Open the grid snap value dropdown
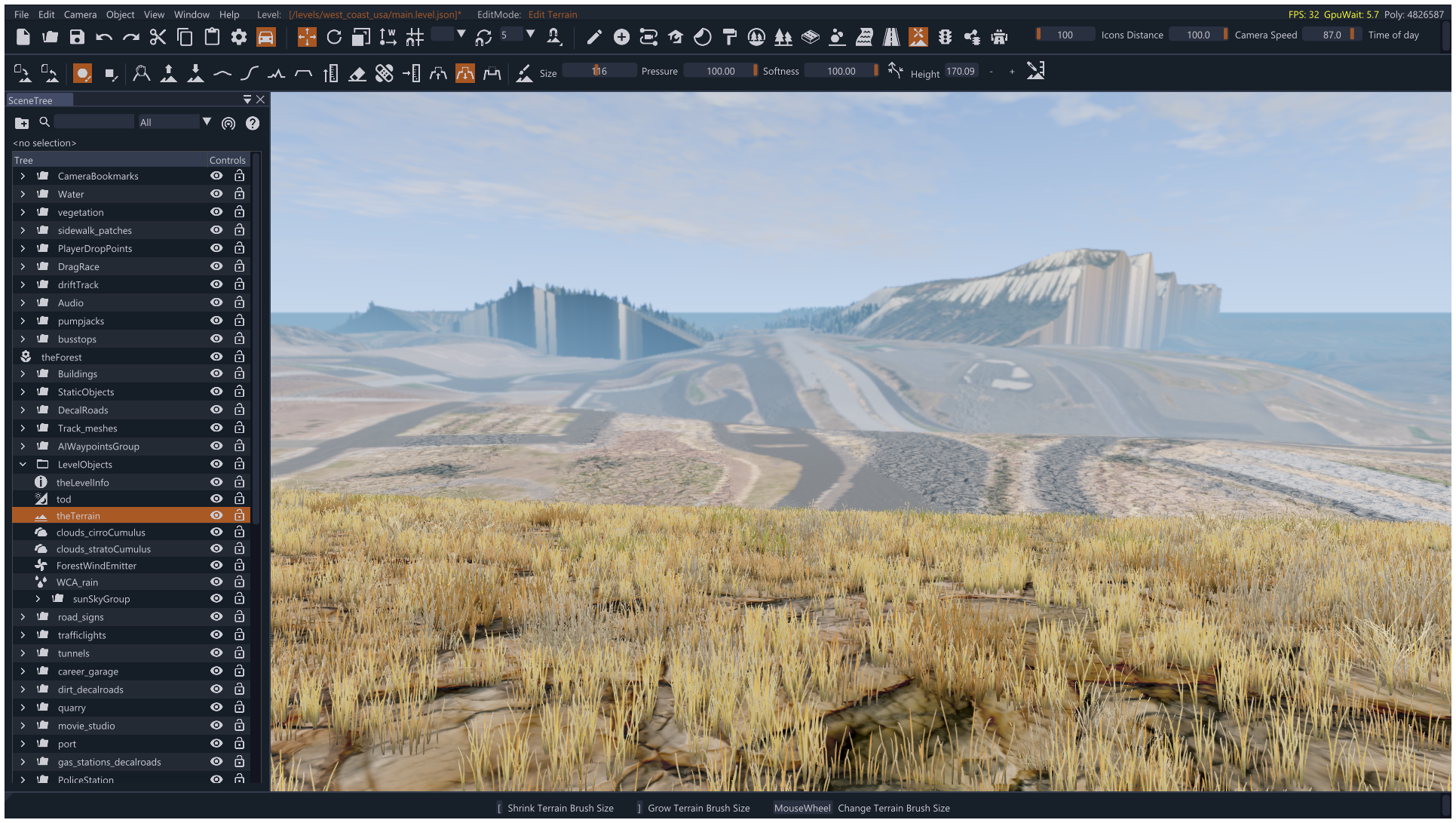The image size is (1456, 823). [461, 35]
